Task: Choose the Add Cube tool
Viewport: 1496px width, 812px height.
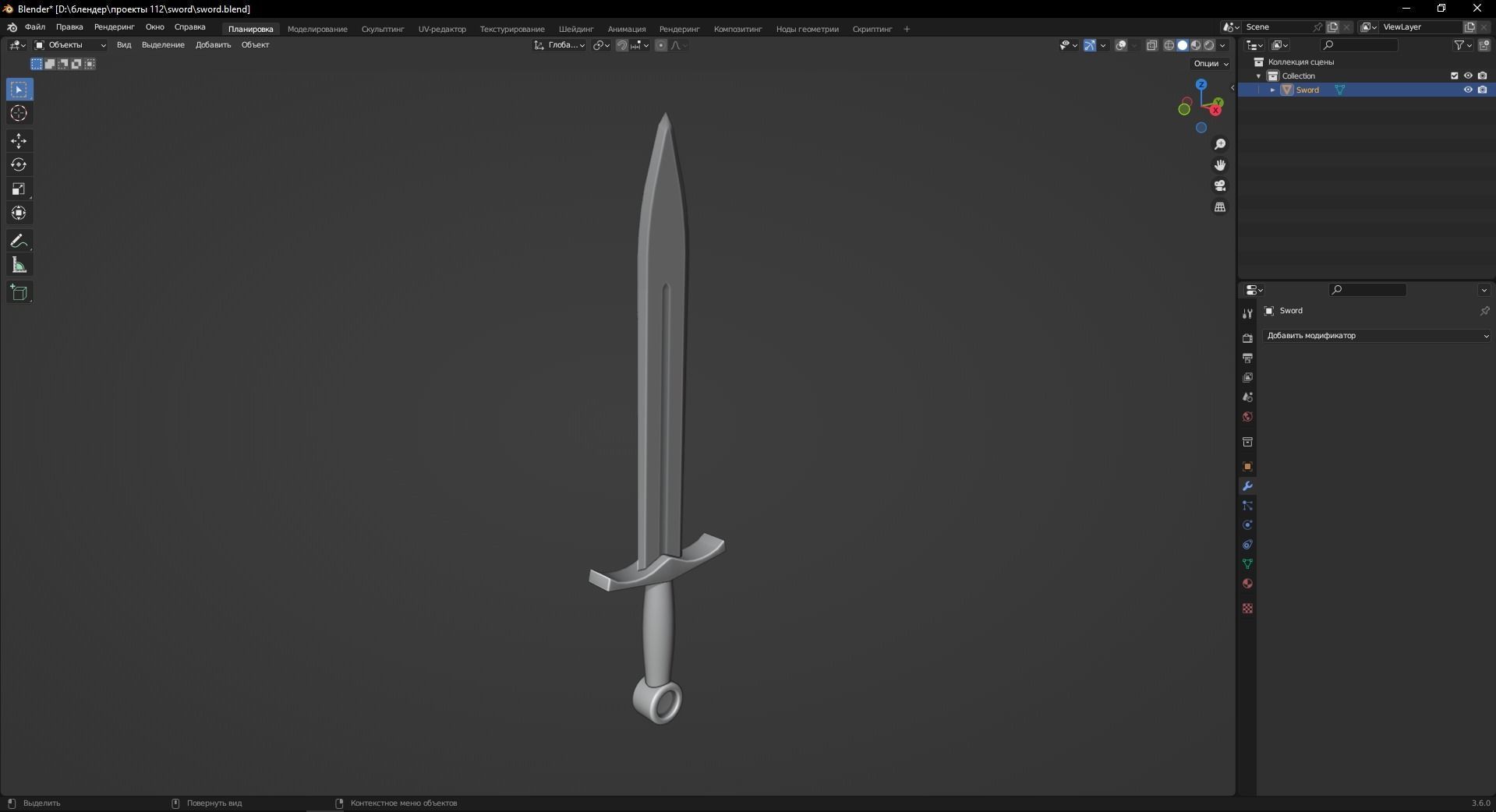Action: pyautogui.click(x=19, y=293)
